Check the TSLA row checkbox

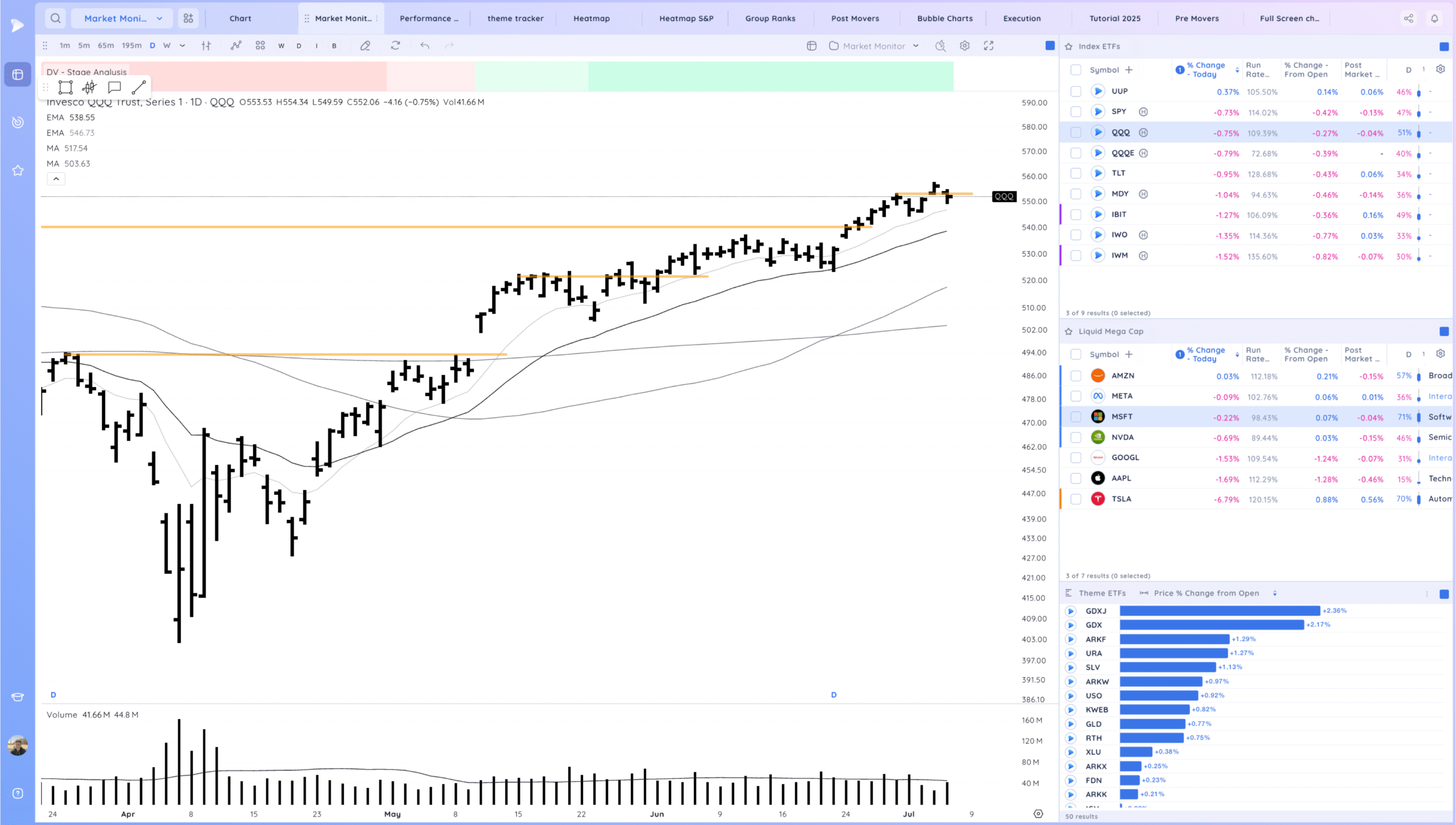(x=1076, y=499)
